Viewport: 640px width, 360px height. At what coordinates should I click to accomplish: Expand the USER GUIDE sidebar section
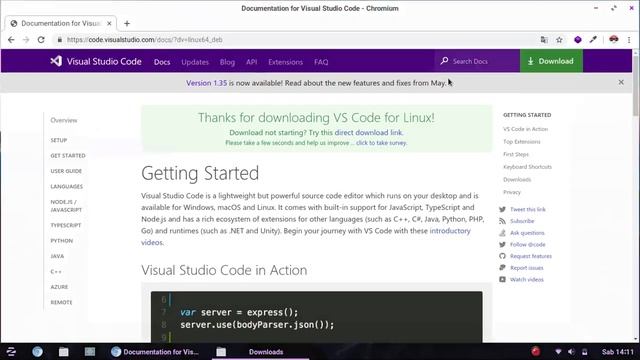click(x=66, y=171)
